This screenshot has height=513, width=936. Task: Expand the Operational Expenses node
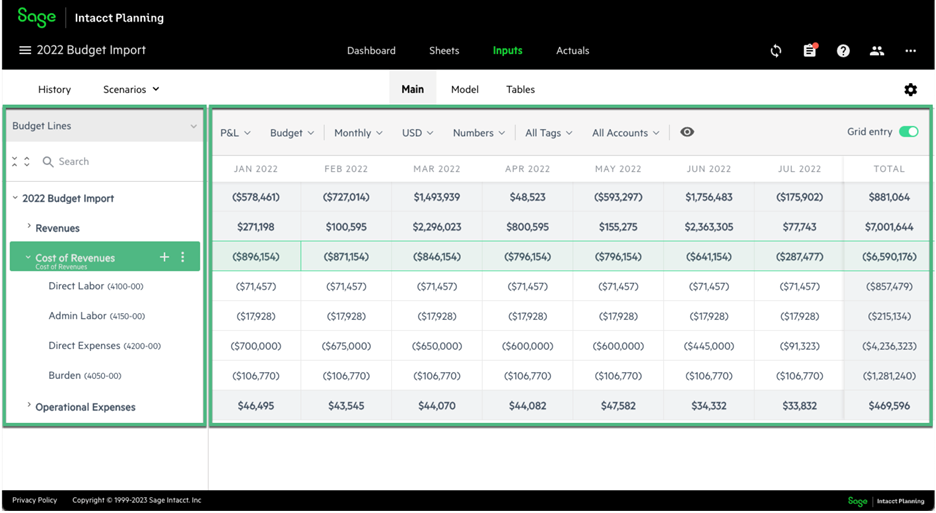coord(29,405)
